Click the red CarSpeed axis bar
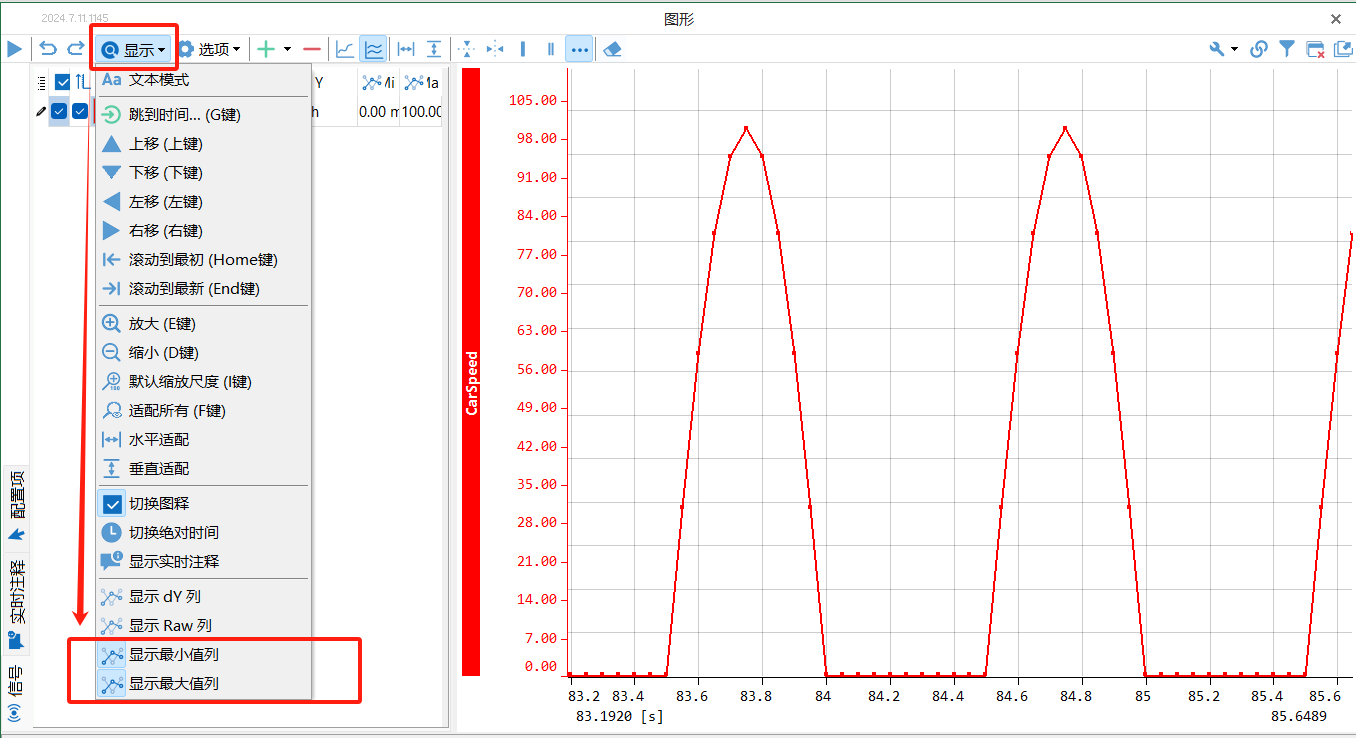This screenshot has width=1356, height=739. (471, 371)
